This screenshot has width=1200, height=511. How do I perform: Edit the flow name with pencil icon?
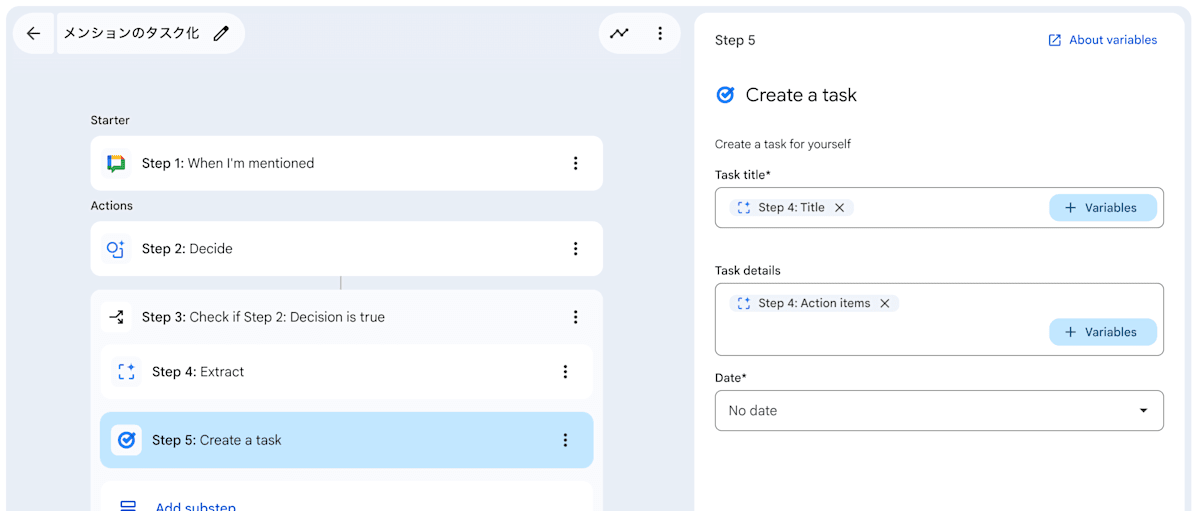tap(221, 33)
